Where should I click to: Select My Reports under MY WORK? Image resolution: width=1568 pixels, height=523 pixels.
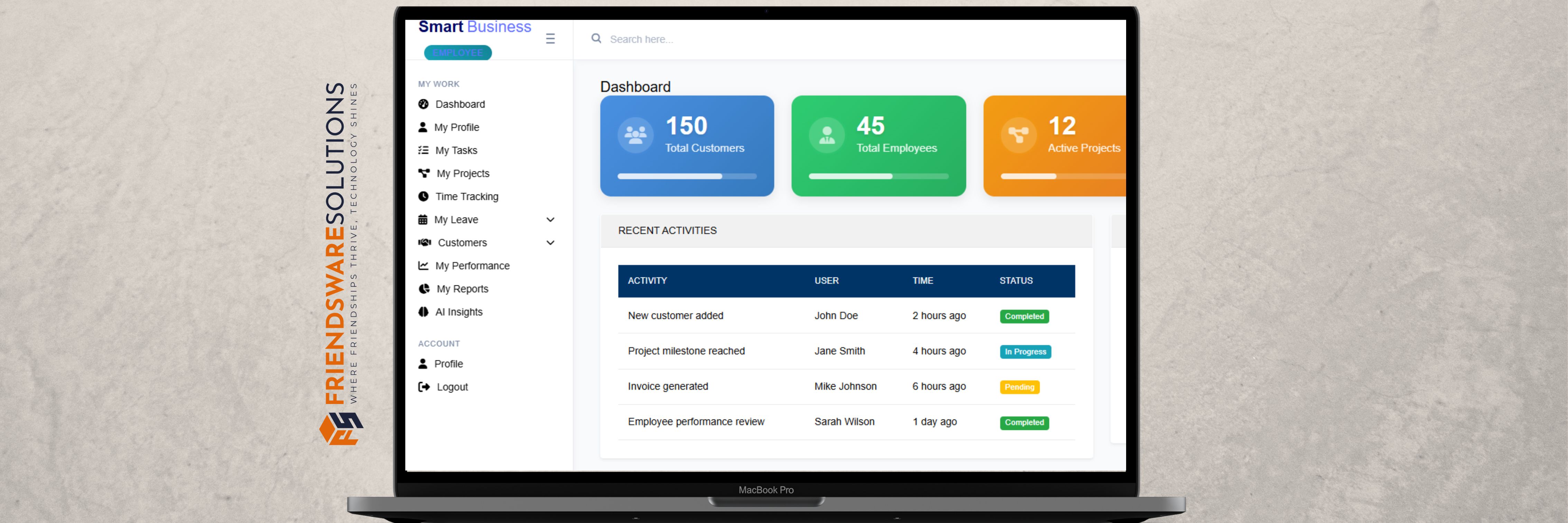click(461, 288)
